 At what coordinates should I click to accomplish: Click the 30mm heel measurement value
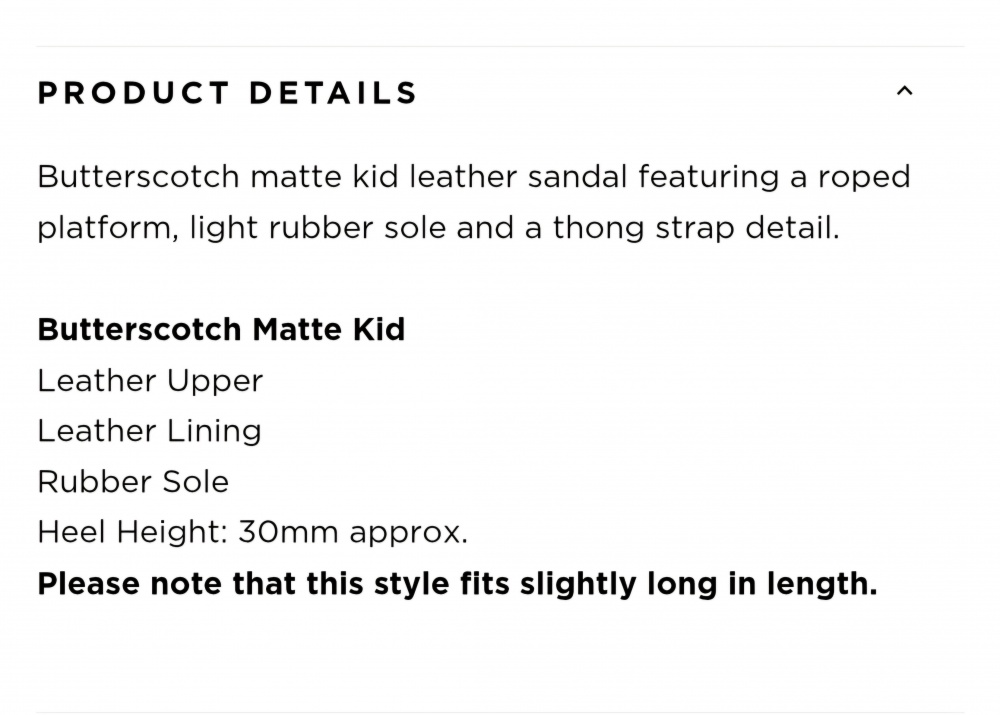[x=288, y=532]
